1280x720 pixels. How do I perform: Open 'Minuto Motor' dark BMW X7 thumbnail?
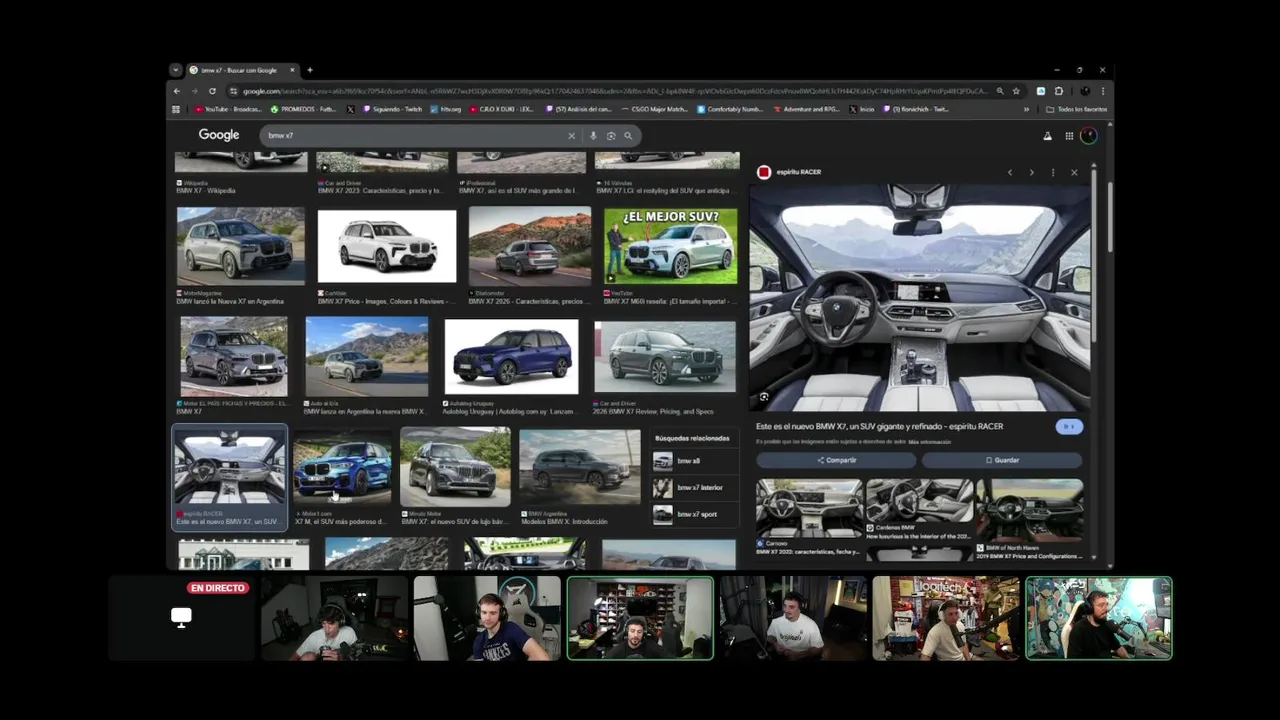point(455,467)
